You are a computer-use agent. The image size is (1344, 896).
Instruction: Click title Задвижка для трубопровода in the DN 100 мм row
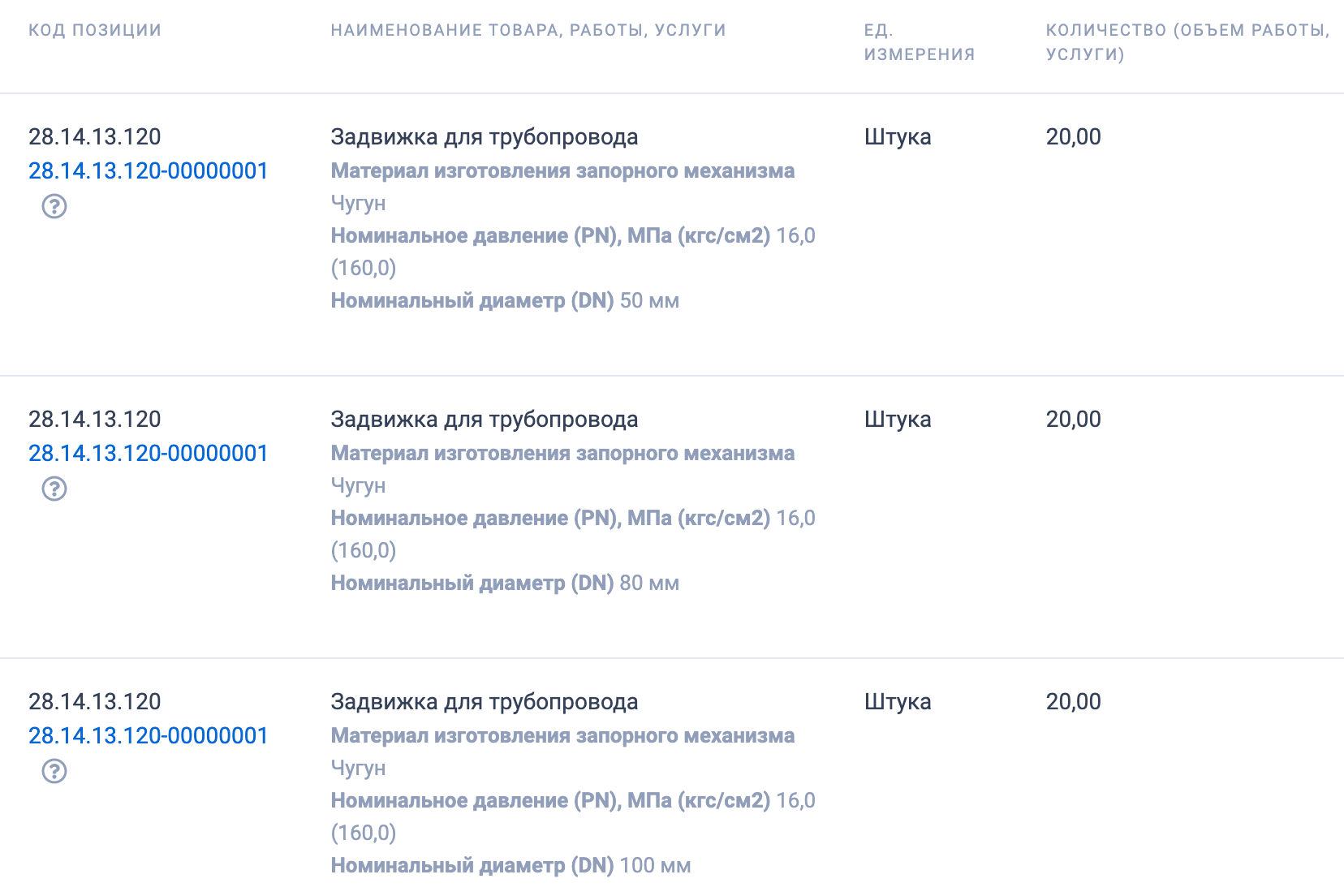[x=485, y=701]
